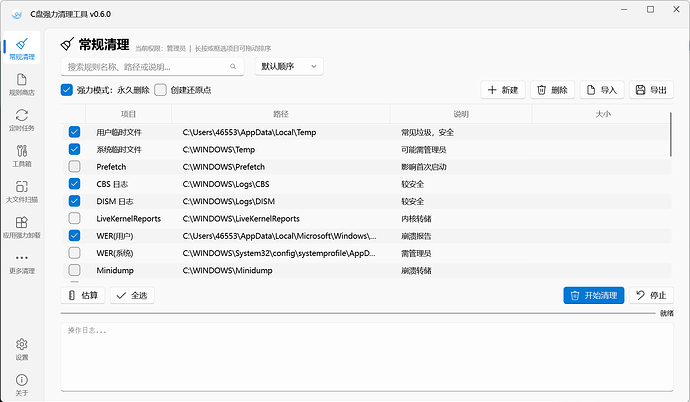Check the Minidump row checkbox
This screenshot has height=402, width=690.
(74, 270)
